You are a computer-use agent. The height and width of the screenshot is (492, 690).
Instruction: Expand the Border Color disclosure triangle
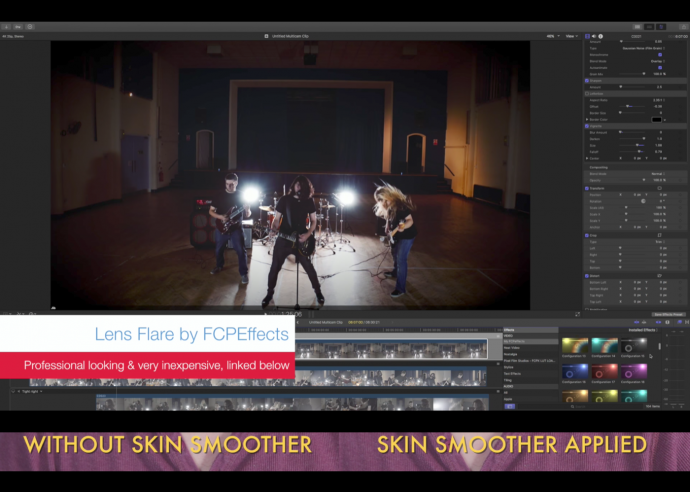[587, 120]
